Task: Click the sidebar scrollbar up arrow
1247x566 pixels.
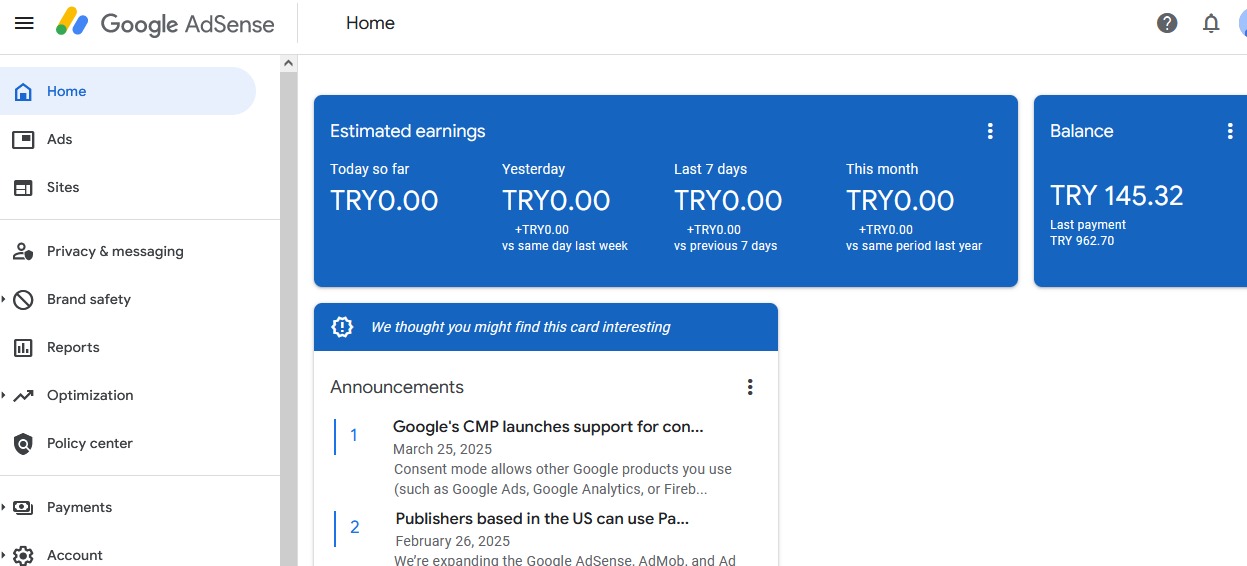Action: click(x=289, y=63)
